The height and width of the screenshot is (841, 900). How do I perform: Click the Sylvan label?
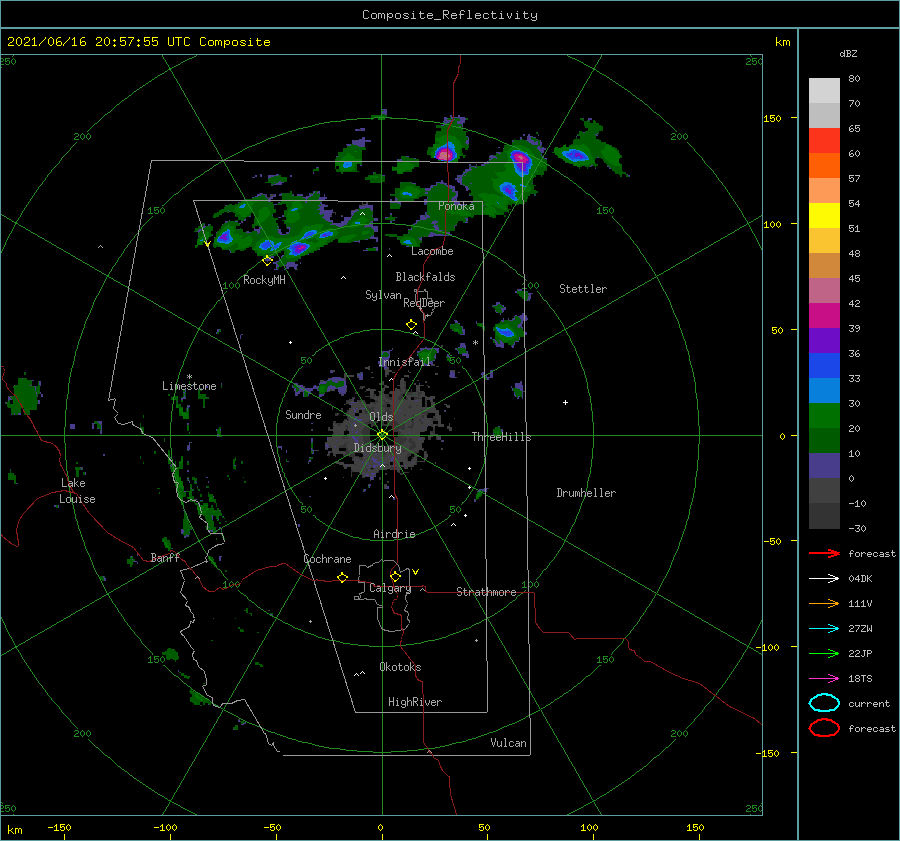[x=383, y=295]
